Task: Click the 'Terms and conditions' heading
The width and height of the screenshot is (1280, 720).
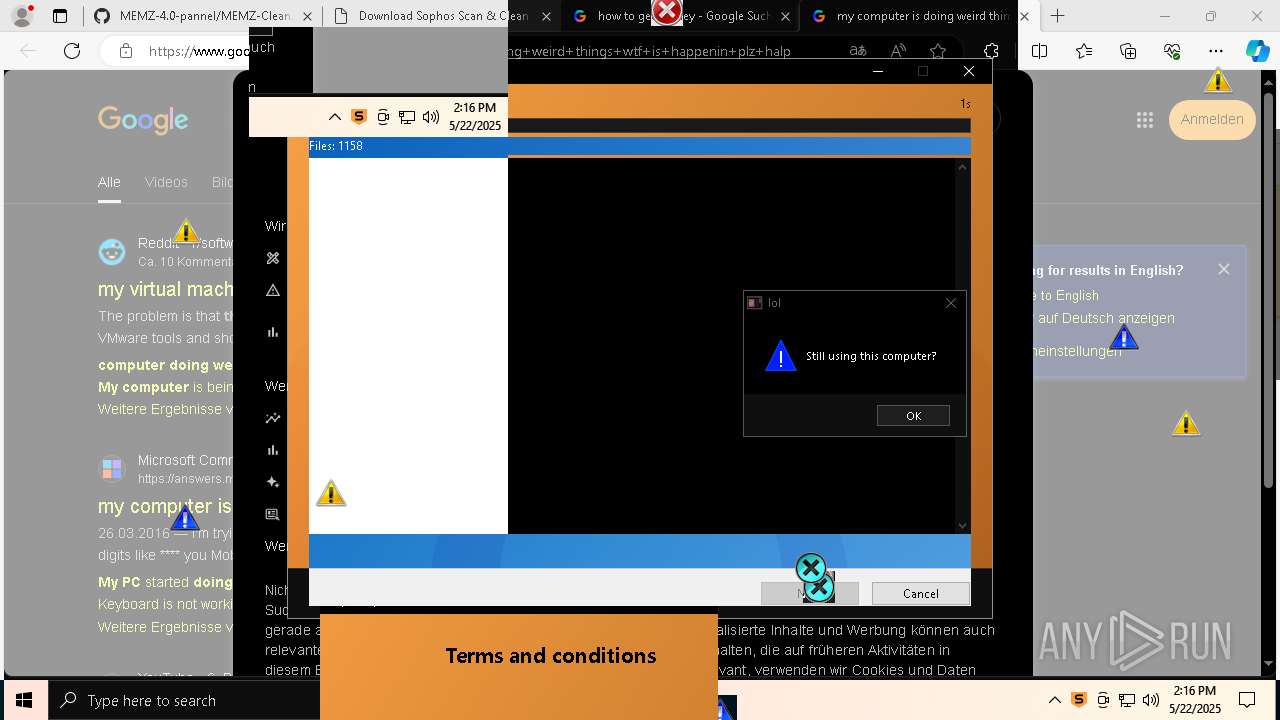Action: pos(551,656)
